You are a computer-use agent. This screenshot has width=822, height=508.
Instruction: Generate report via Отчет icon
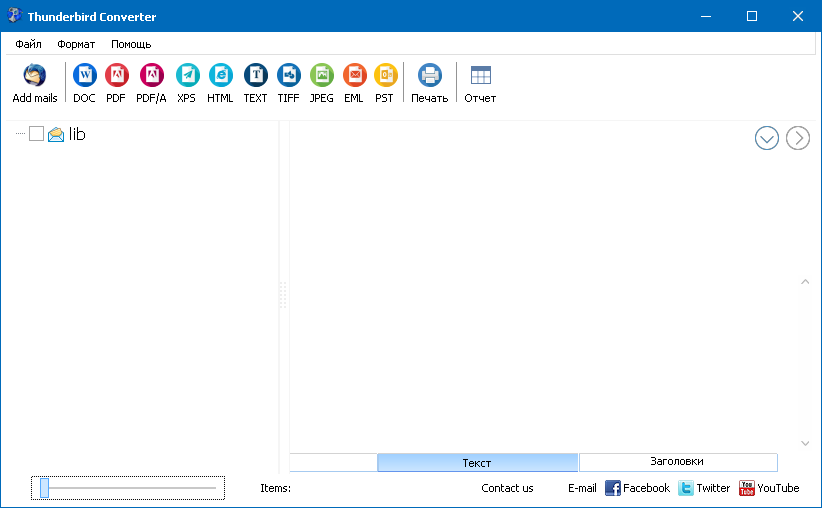click(x=481, y=75)
